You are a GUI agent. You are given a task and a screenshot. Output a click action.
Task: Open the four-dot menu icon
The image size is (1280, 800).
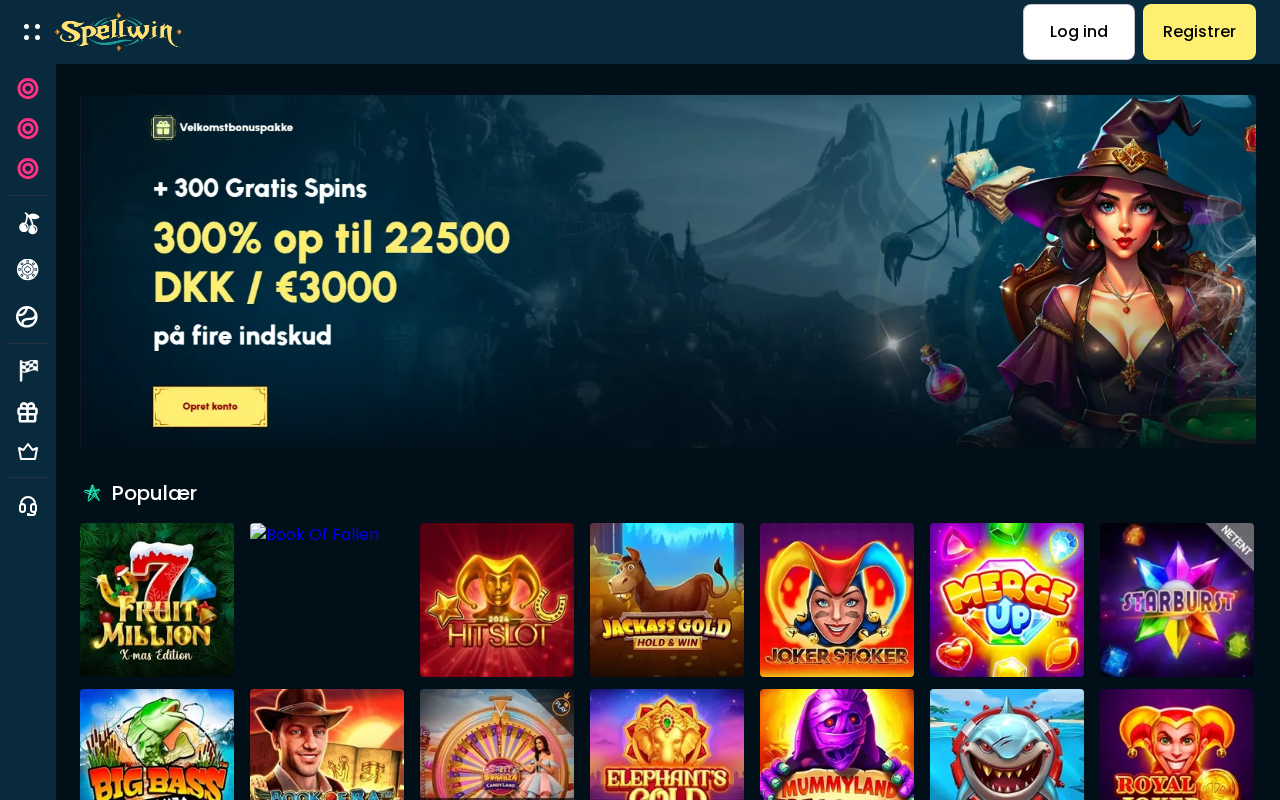coord(32,32)
